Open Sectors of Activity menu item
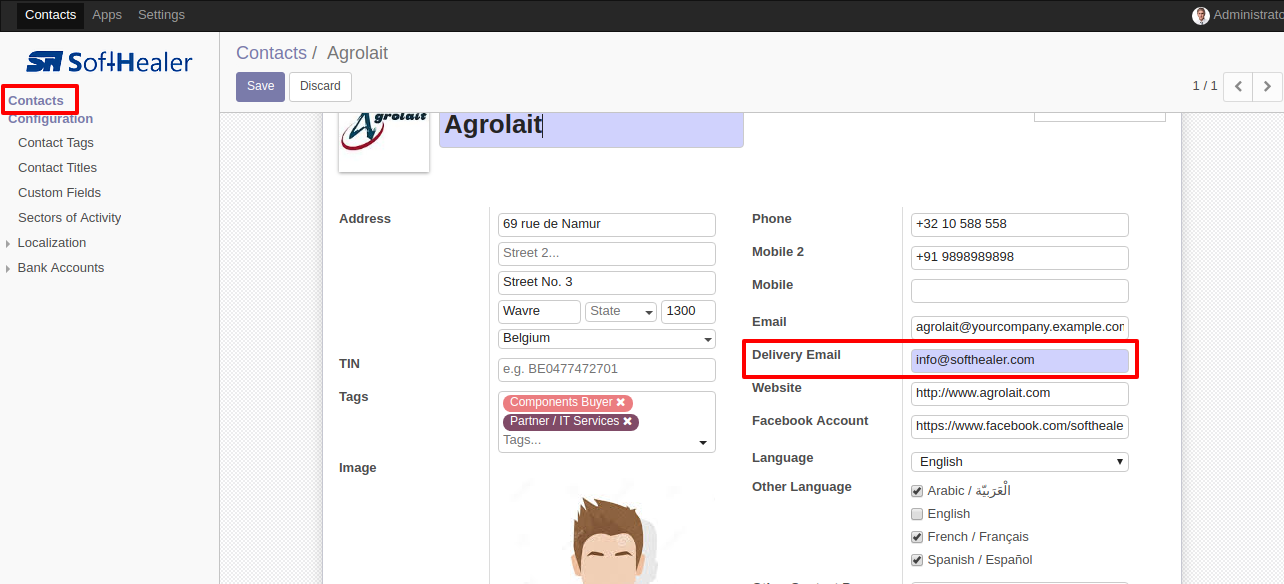The image size is (1284, 584). tap(70, 218)
